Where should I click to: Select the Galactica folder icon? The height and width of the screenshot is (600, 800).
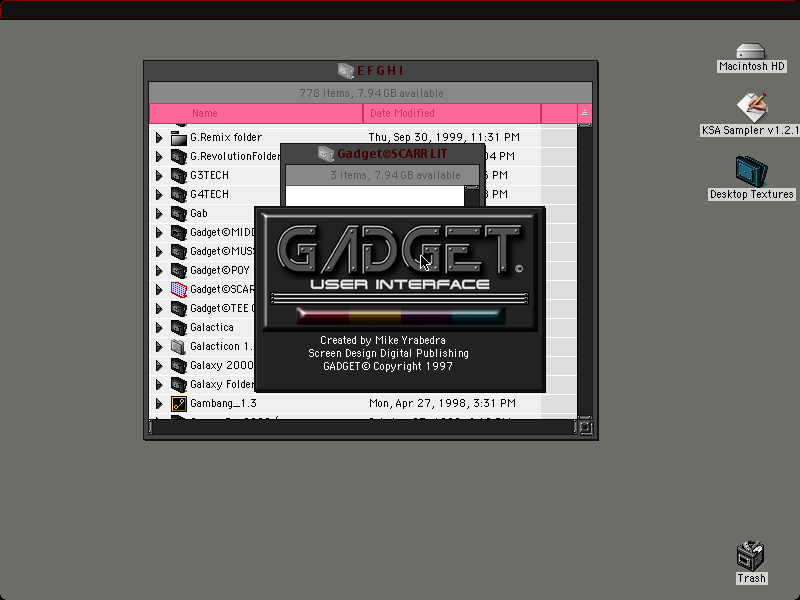click(x=179, y=328)
